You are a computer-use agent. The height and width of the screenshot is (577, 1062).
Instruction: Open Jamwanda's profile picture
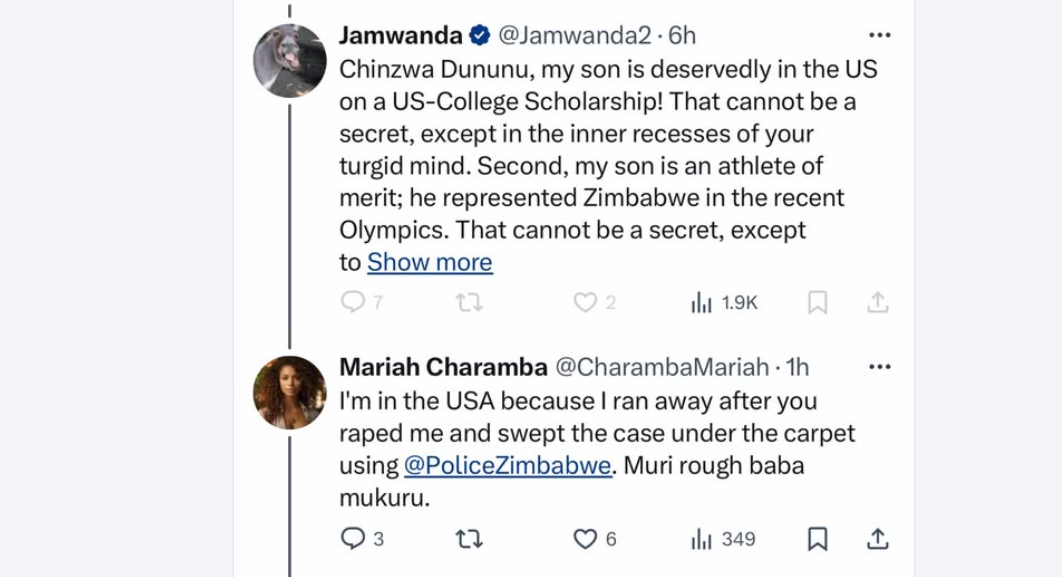tap(290, 61)
